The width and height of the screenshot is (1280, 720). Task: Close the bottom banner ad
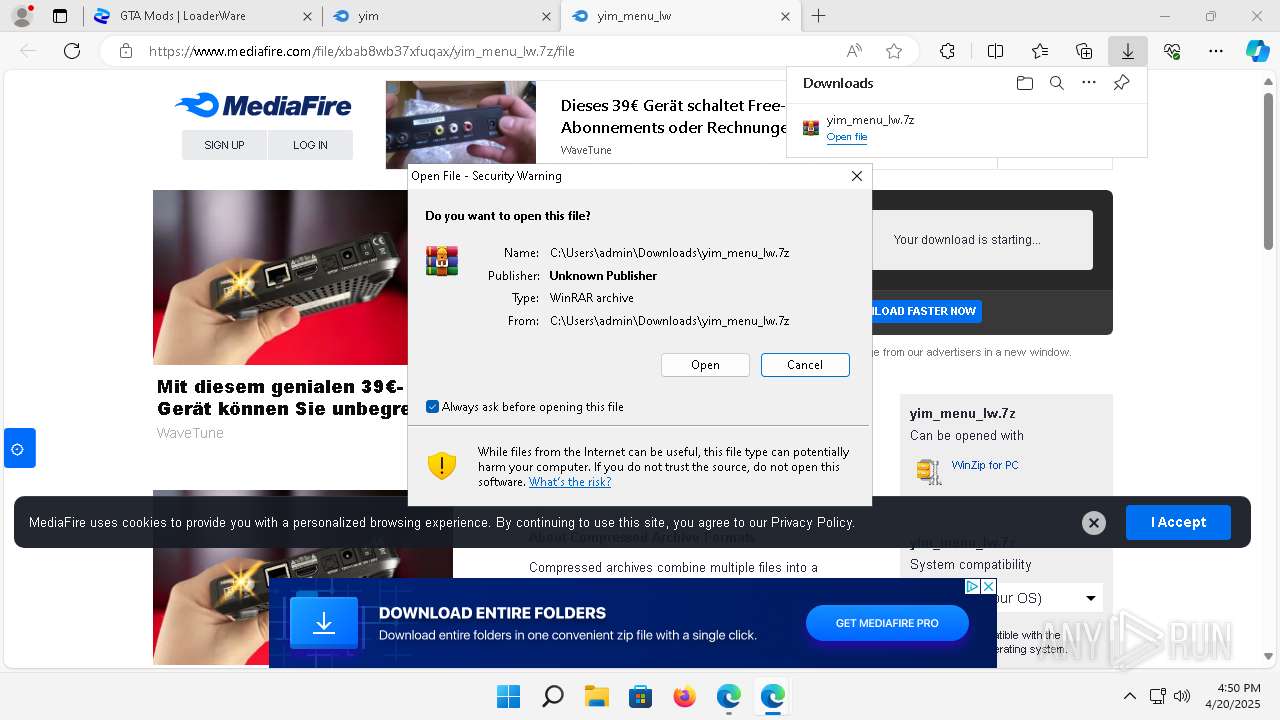(x=988, y=586)
